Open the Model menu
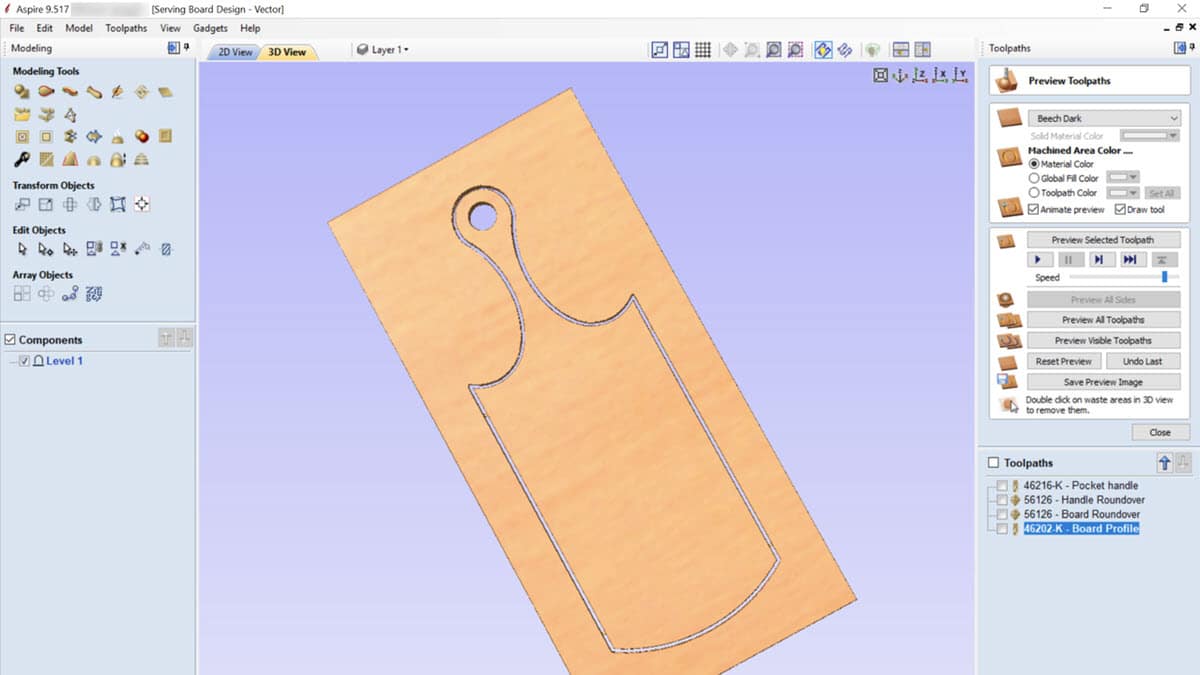The width and height of the screenshot is (1200, 675). [79, 28]
